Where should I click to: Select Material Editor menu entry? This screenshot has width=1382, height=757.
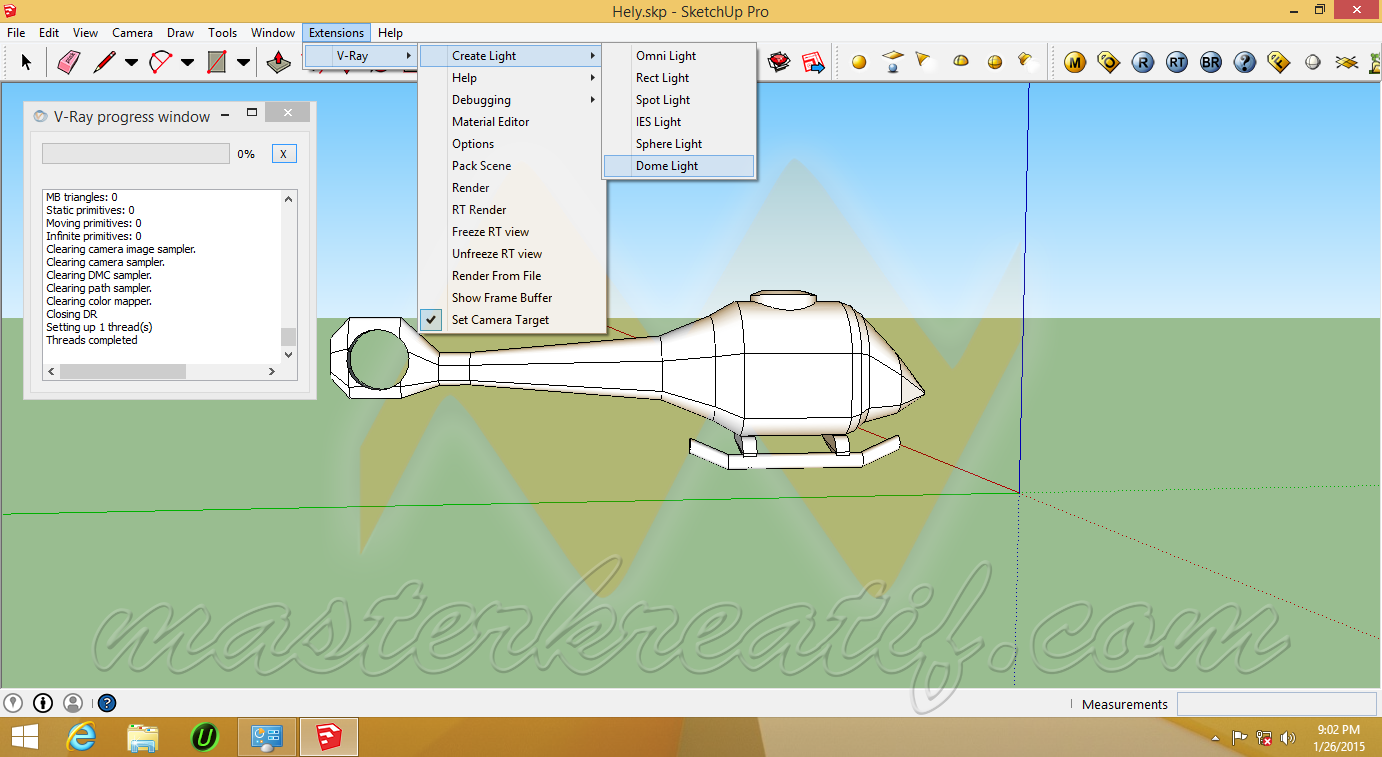(x=490, y=122)
